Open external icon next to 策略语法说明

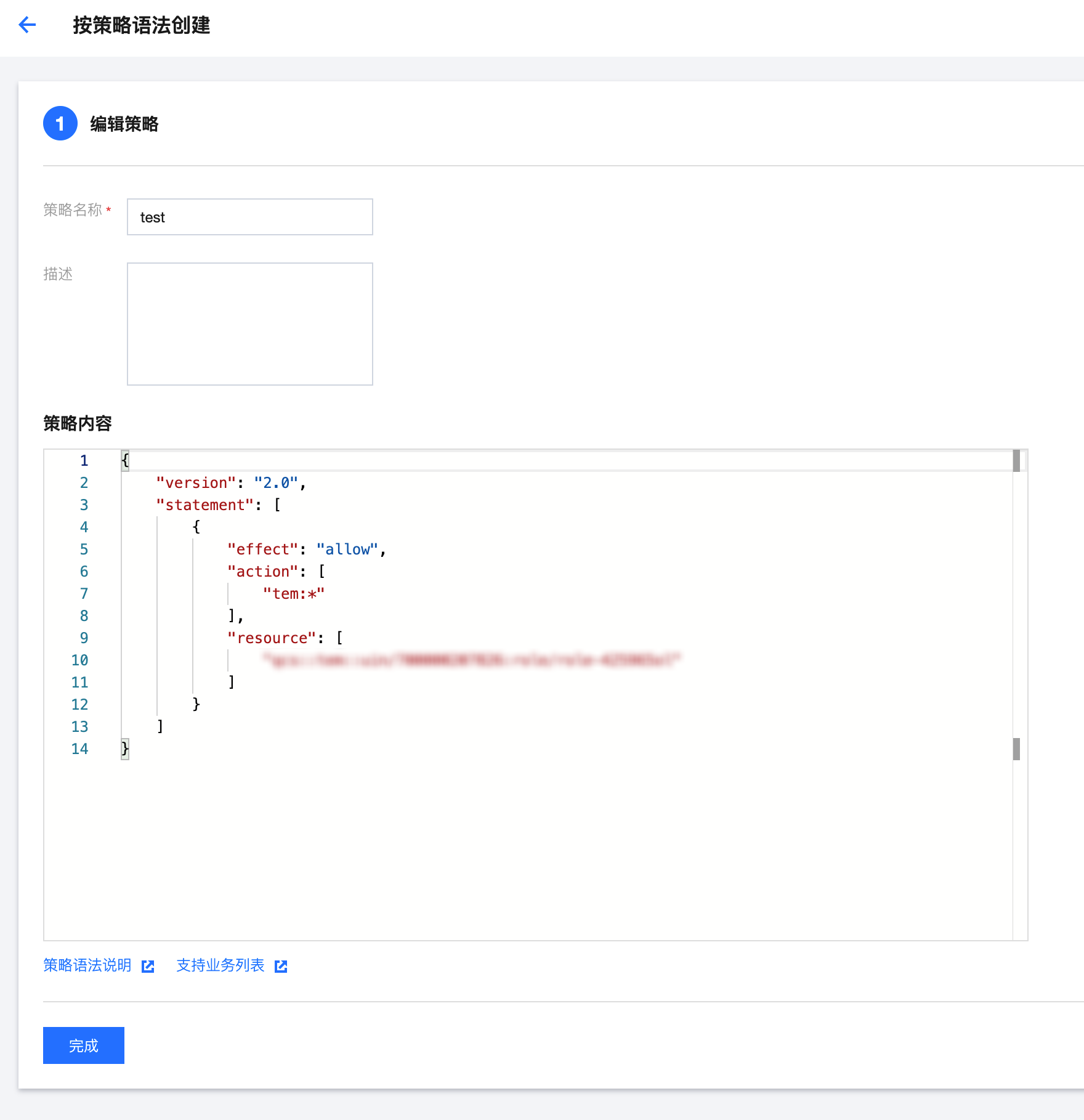point(148,966)
